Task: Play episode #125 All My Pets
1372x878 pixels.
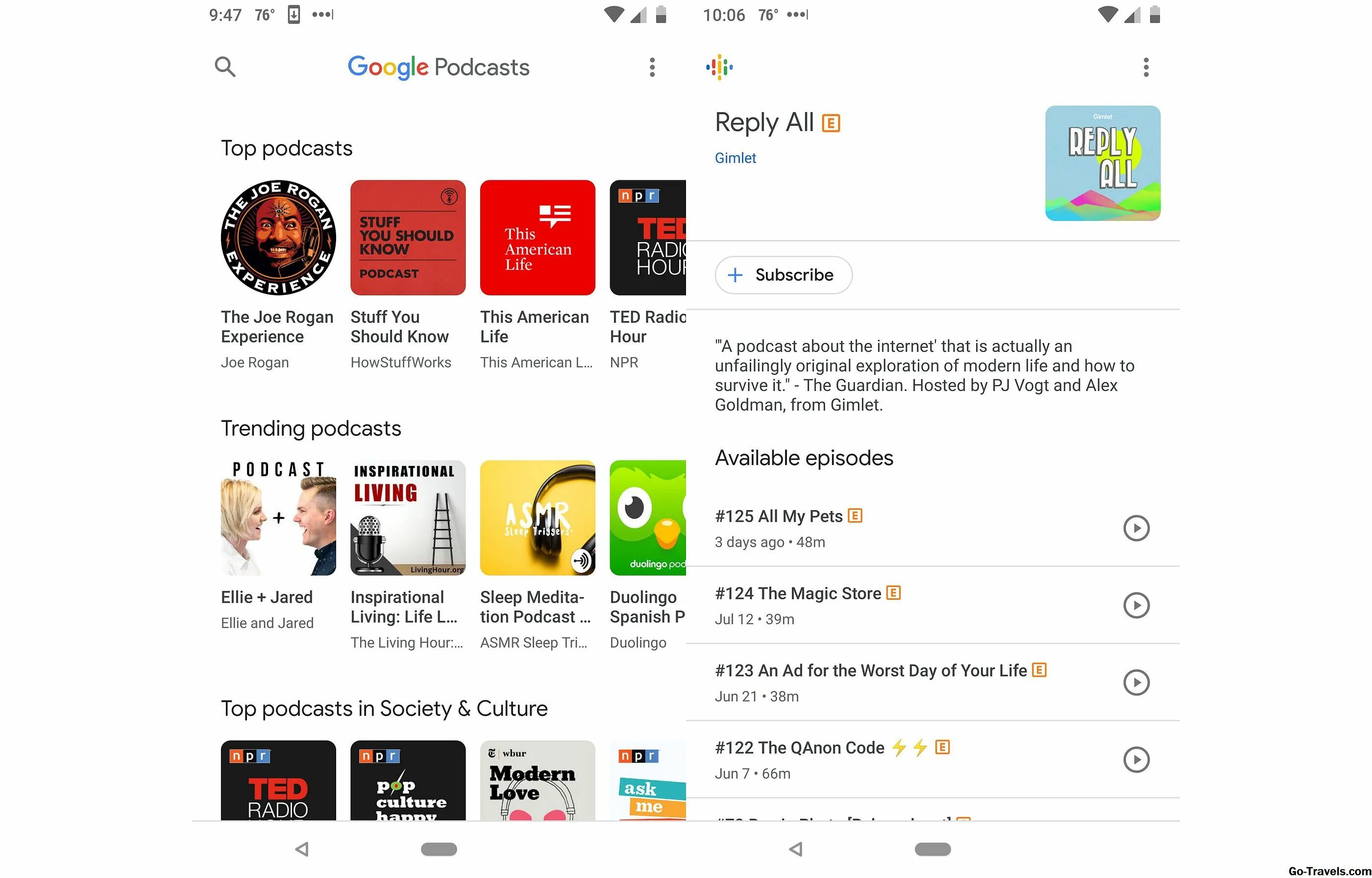Action: tap(1136, 528)
